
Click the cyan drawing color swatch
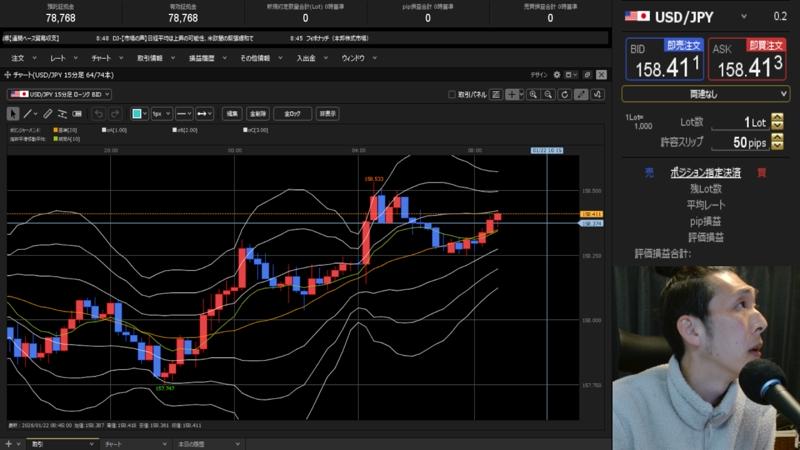139,113
